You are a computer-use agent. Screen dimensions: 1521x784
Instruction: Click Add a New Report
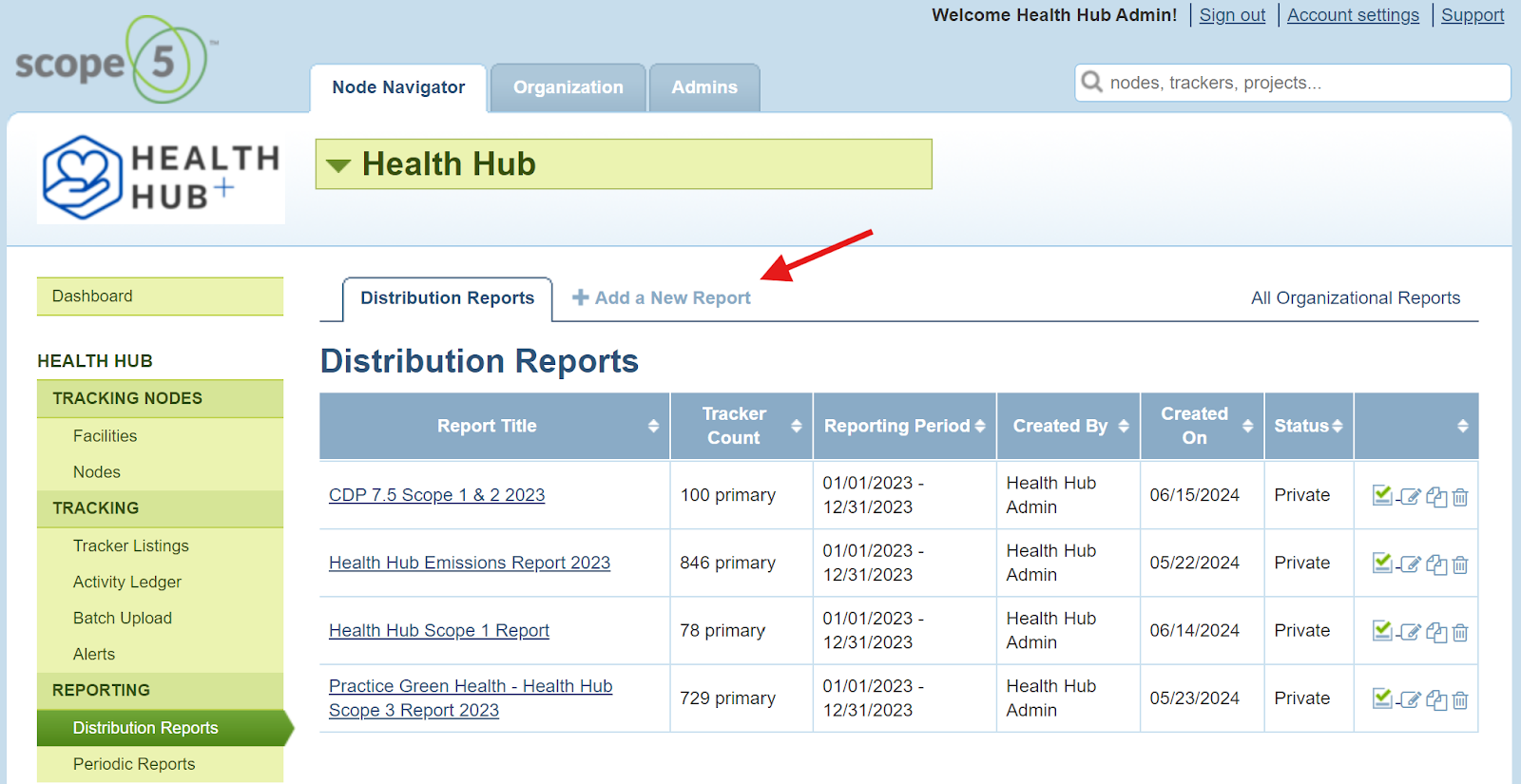click(x=662, y=298)
